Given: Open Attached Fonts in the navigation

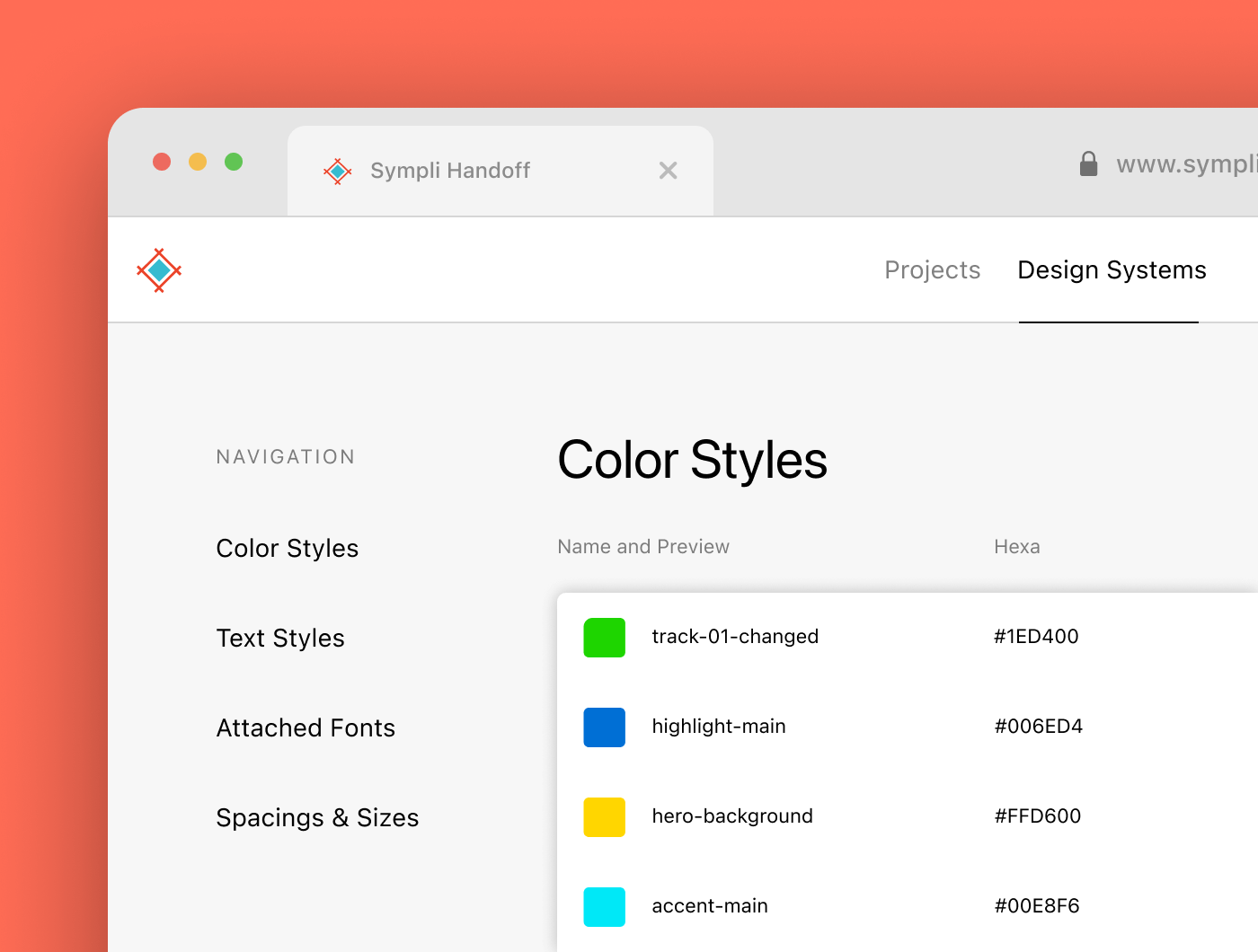Looking at the screenshot, I should click(306, 727).
